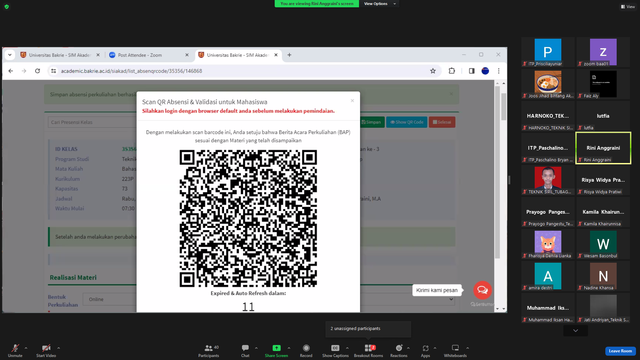Expand audio options arrow next to Unmute
Screen dimensions: 640x360
(x=26, y=348)
